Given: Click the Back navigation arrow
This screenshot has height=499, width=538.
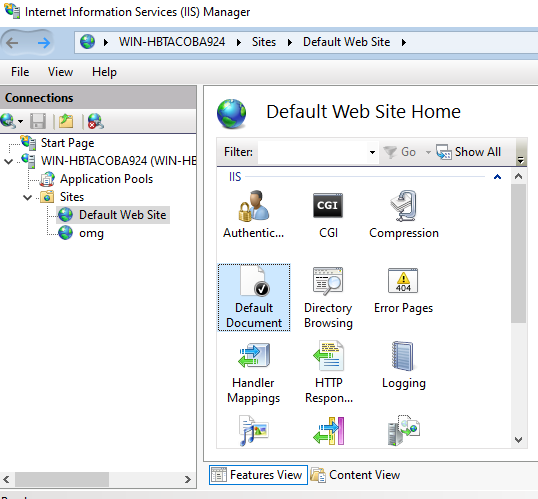Looking at the screenshot, I should pyautogui.click(x=12, y=43).
